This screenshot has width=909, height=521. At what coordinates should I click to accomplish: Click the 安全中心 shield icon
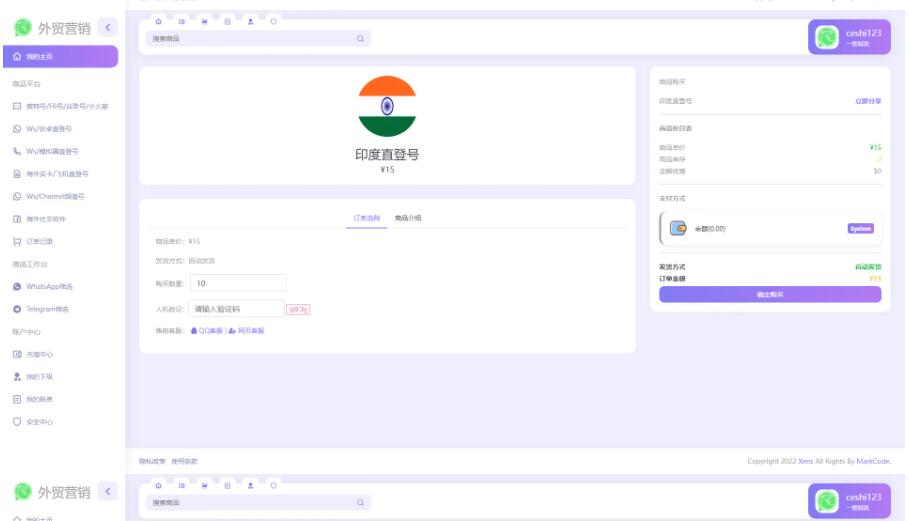17,422
